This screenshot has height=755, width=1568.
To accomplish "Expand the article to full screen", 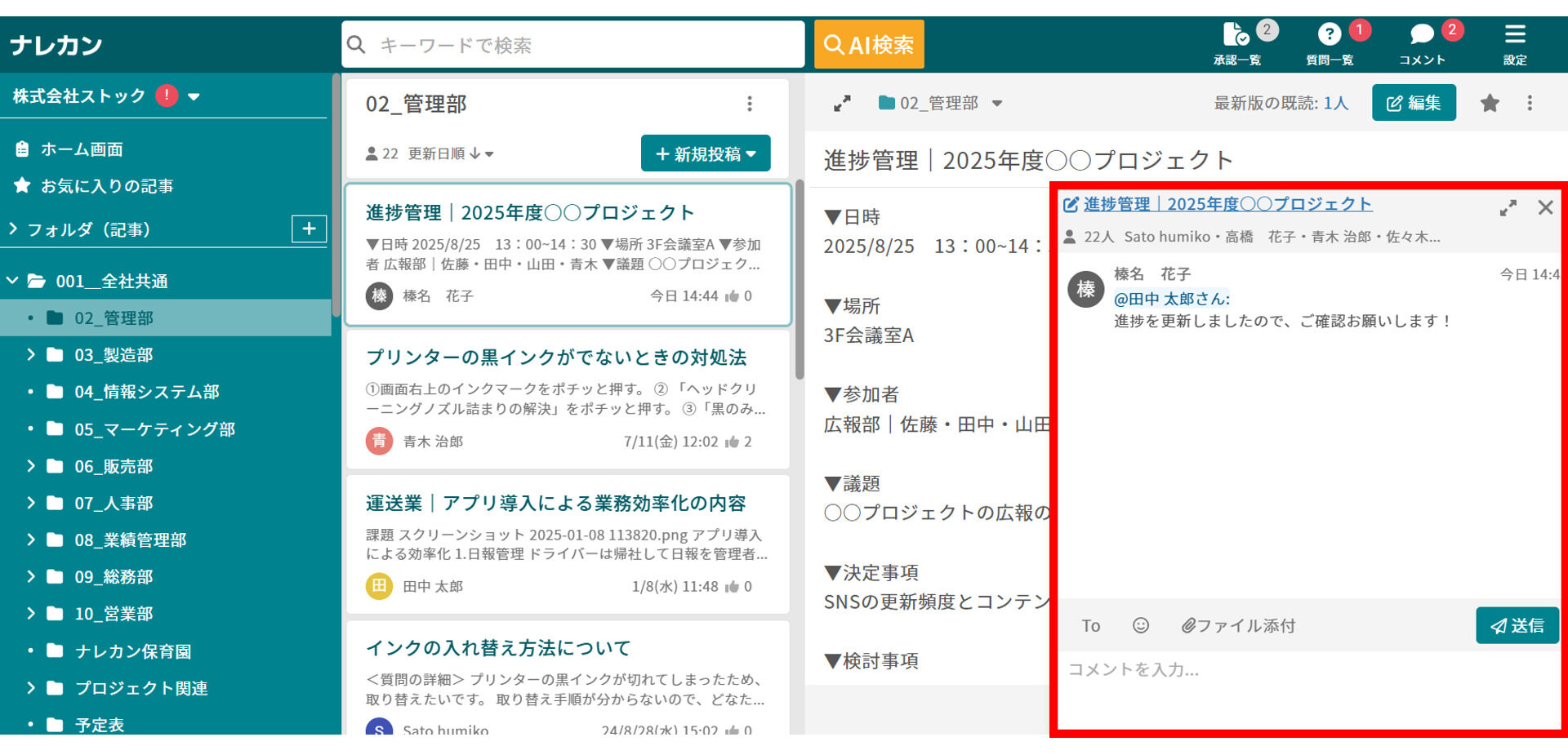I will (x=842, y=104).
